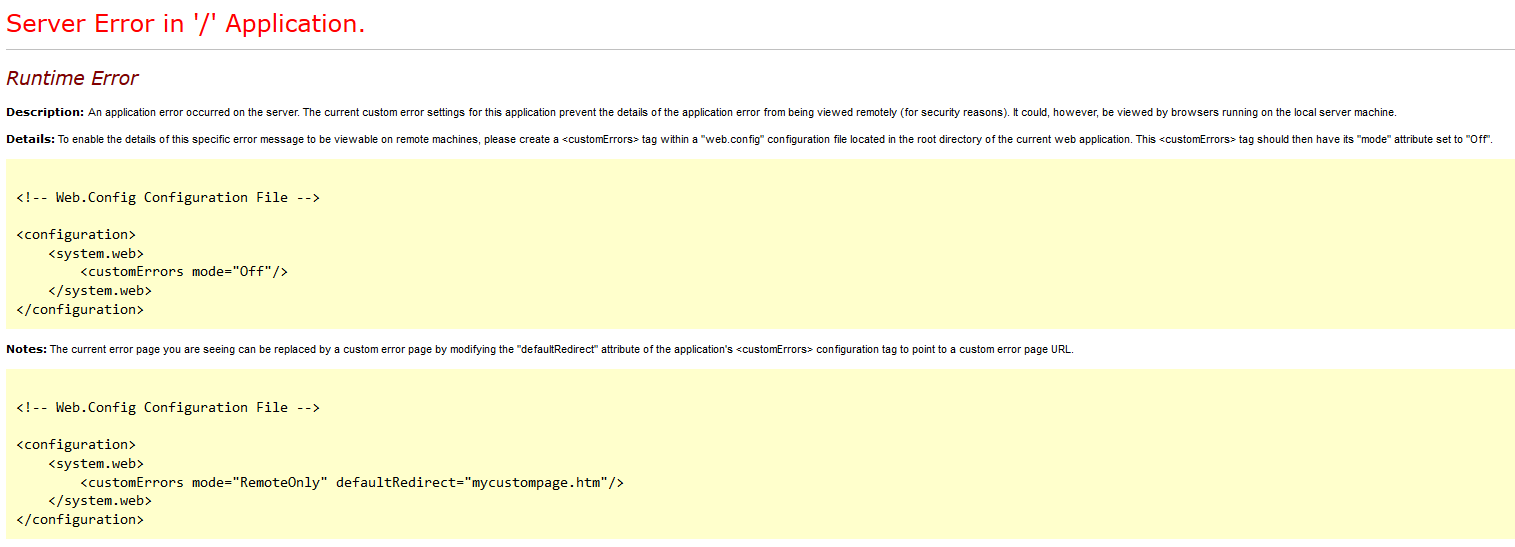Click the first closing </configuration> tag

pos(80,310)
